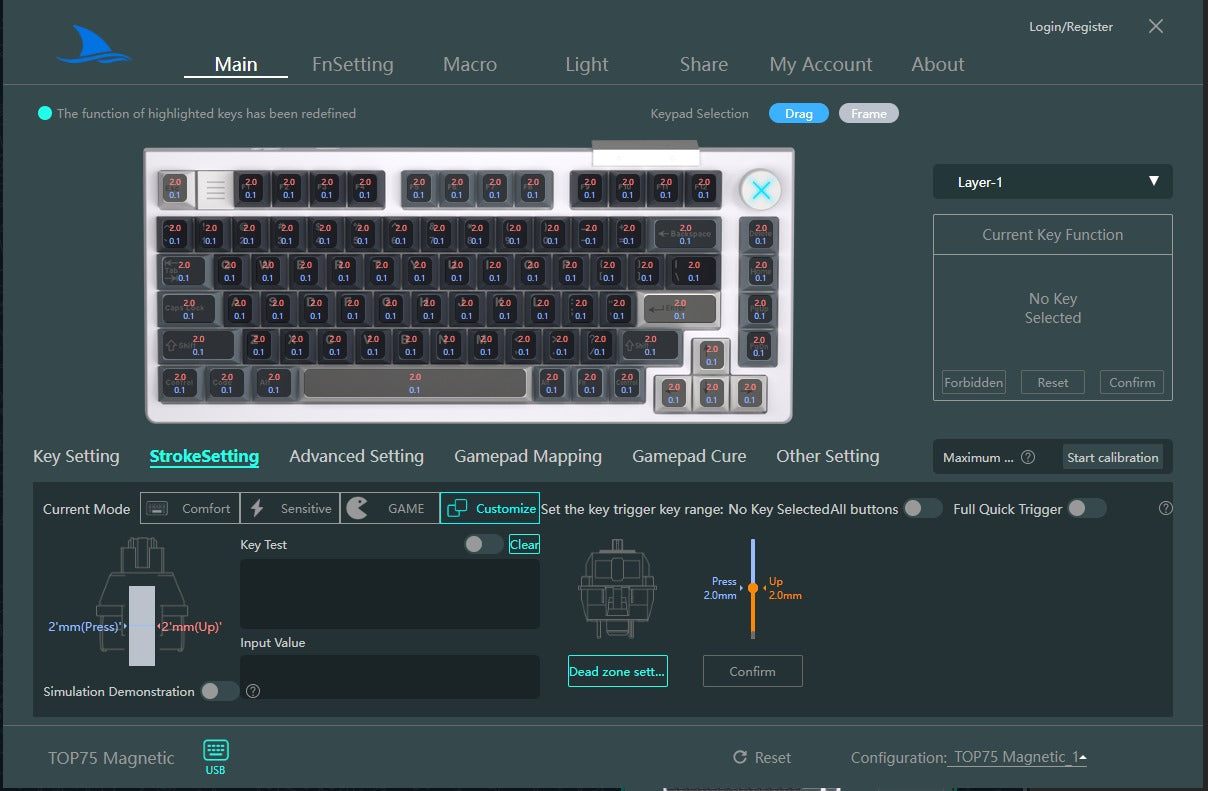The image size is (1208, 791).
Task: Enable the Key Test toggle
Action: [x=484, y=544]
